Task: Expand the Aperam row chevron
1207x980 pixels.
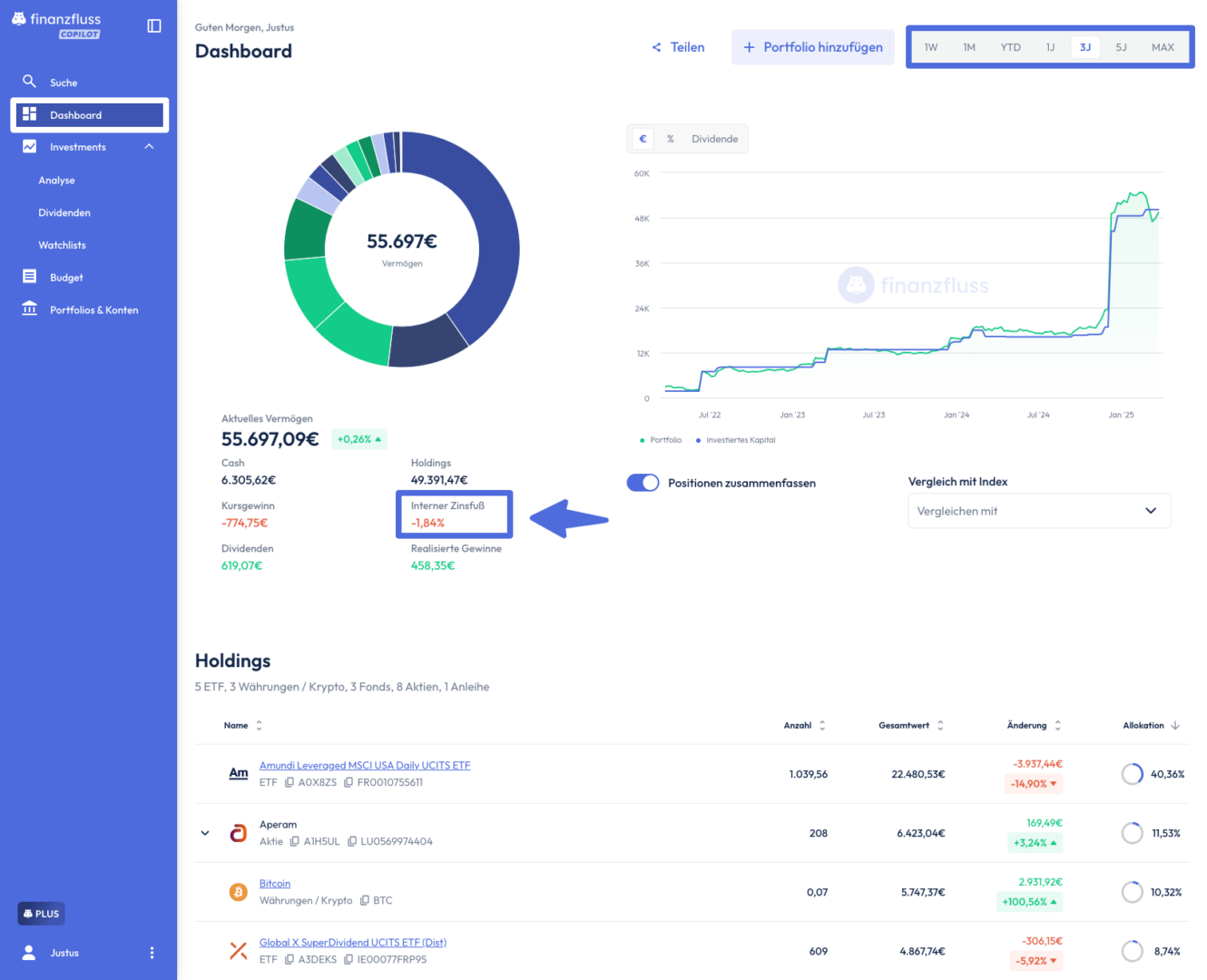Action: (x=205, y=833)
